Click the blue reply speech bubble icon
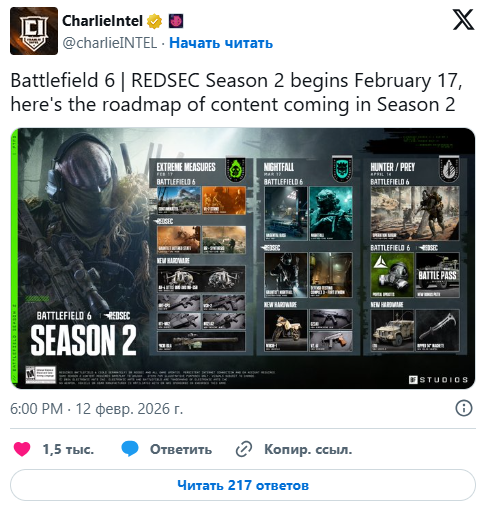 pos(130,449)
